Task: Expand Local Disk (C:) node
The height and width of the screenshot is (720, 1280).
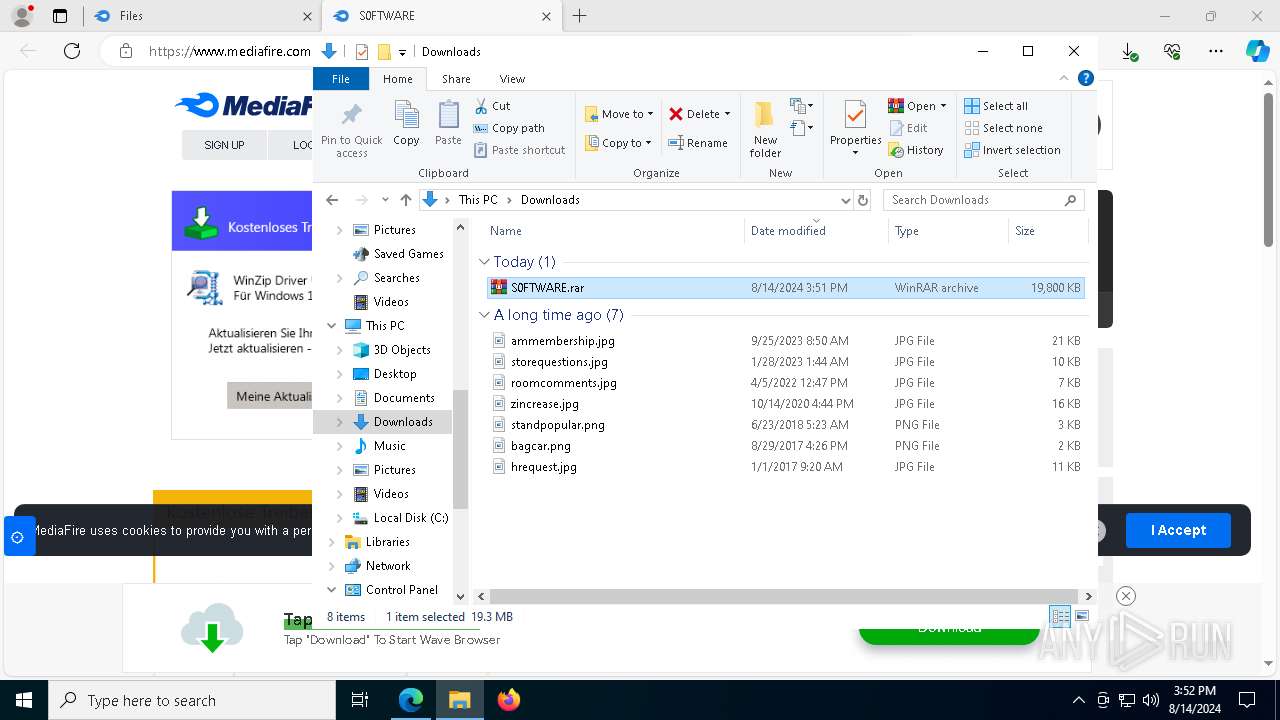Action: [340, 518]
